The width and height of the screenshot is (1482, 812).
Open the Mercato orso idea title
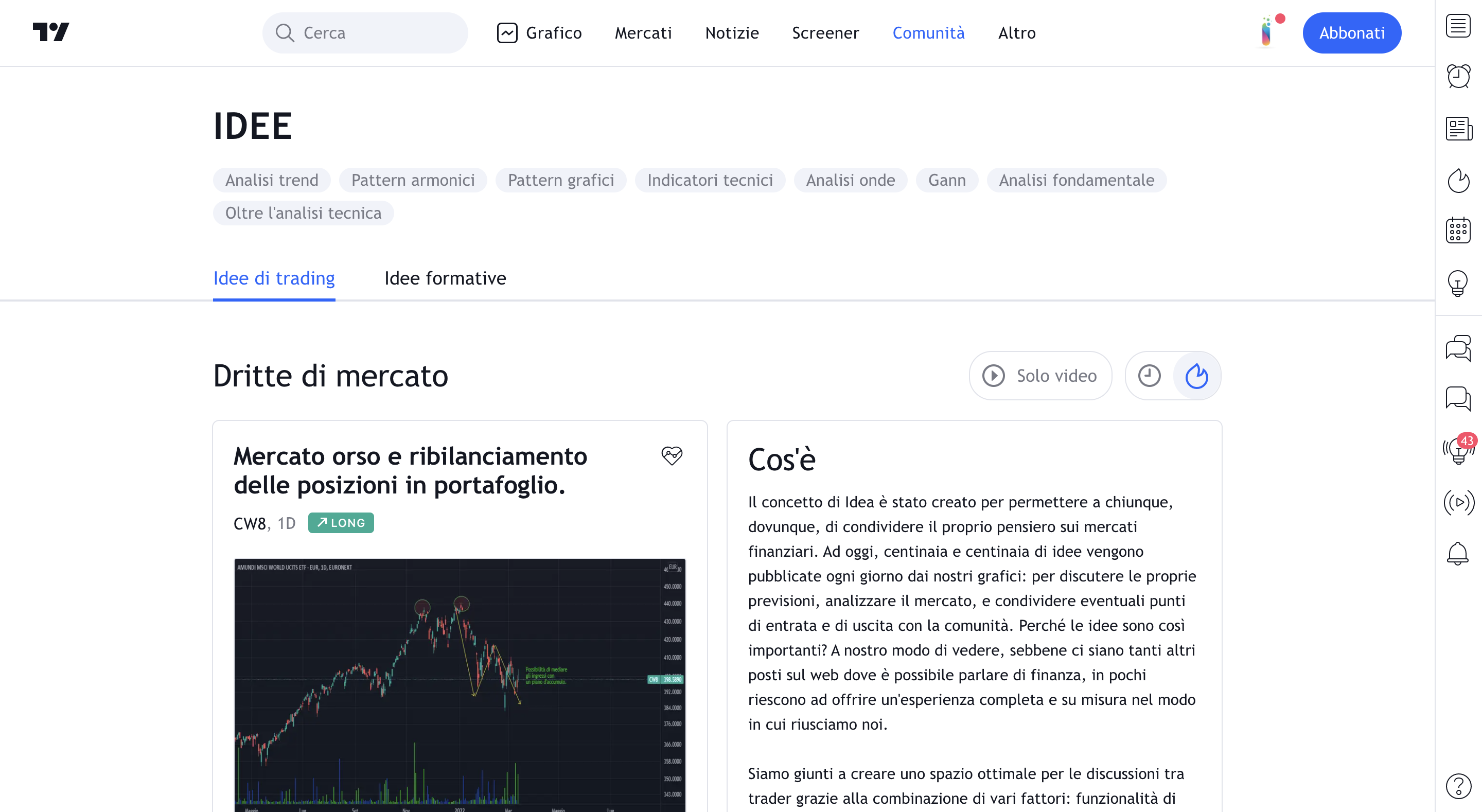coord(410,470)
